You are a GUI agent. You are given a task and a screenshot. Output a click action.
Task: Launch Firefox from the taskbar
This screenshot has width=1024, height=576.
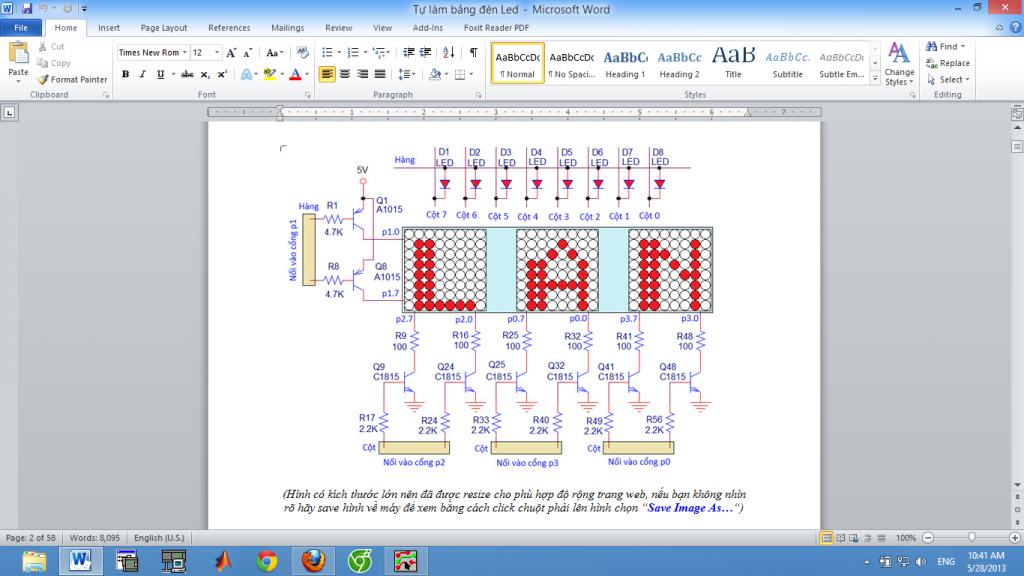coord(313,560)
